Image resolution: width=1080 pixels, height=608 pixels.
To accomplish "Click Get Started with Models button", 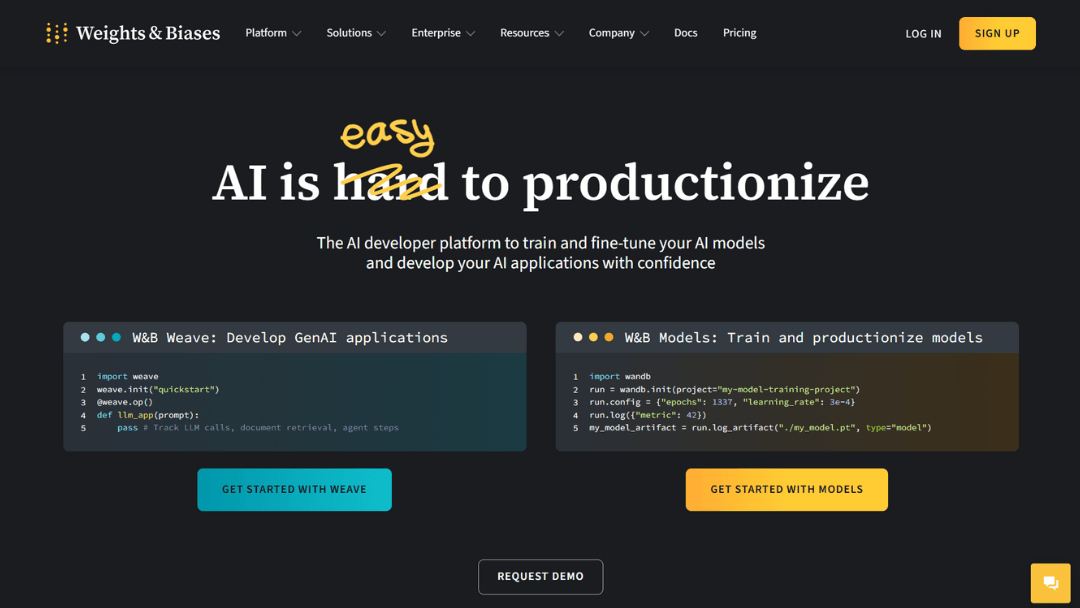I will (786, 490).
